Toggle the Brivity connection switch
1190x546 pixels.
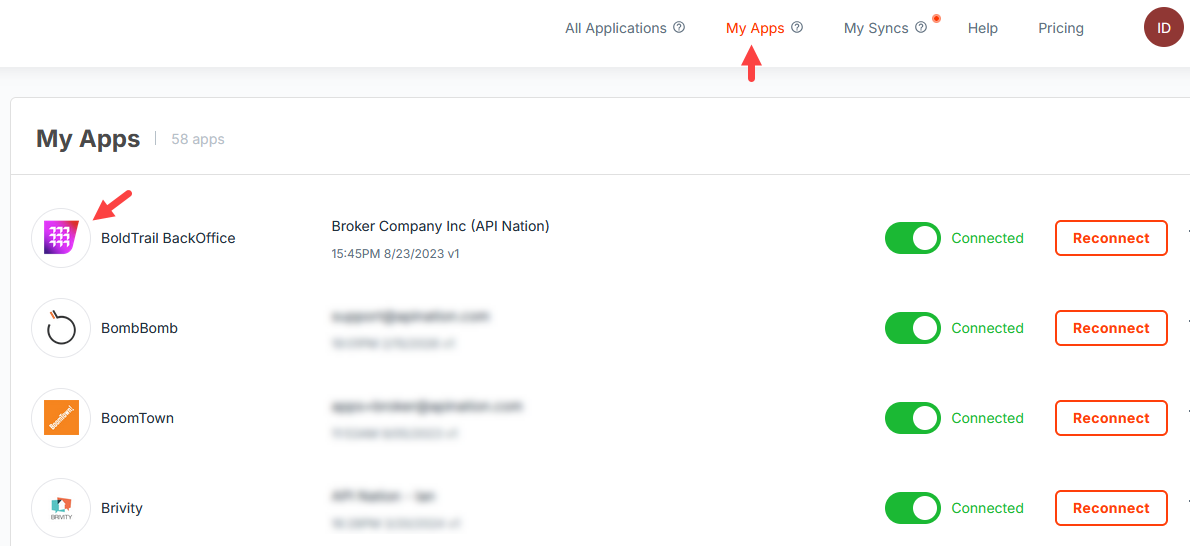click(913, 508)
